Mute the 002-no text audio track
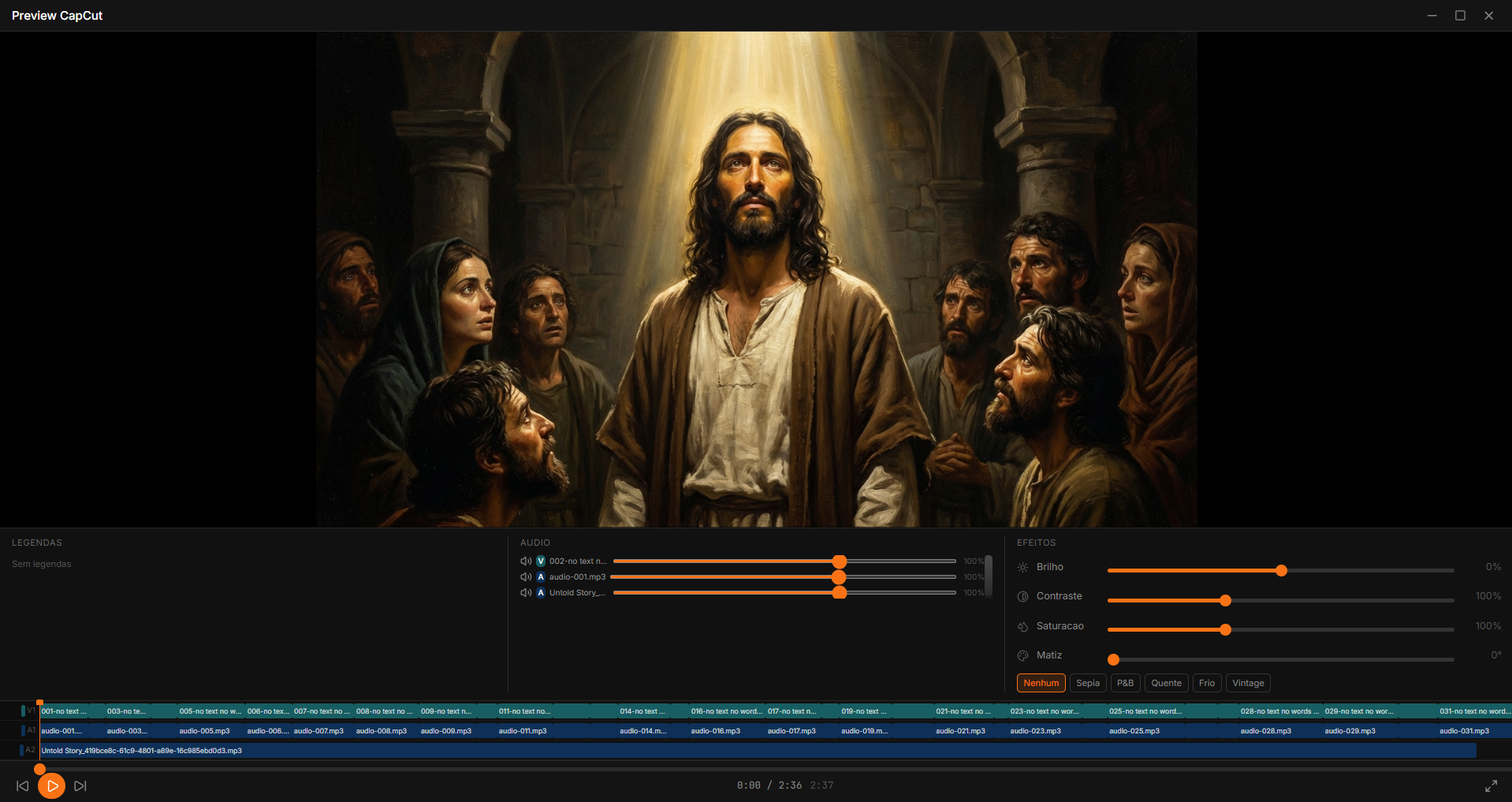 525,561
